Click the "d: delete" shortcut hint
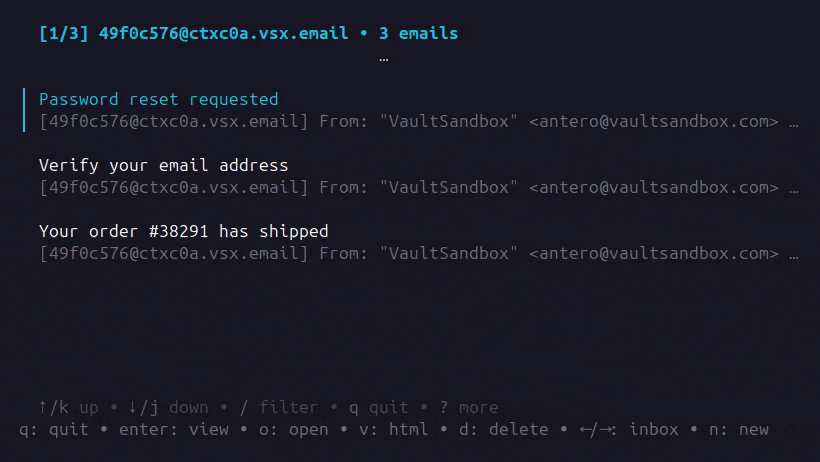The height and width of the screenshot is (462, 820). tap(503, 429)
